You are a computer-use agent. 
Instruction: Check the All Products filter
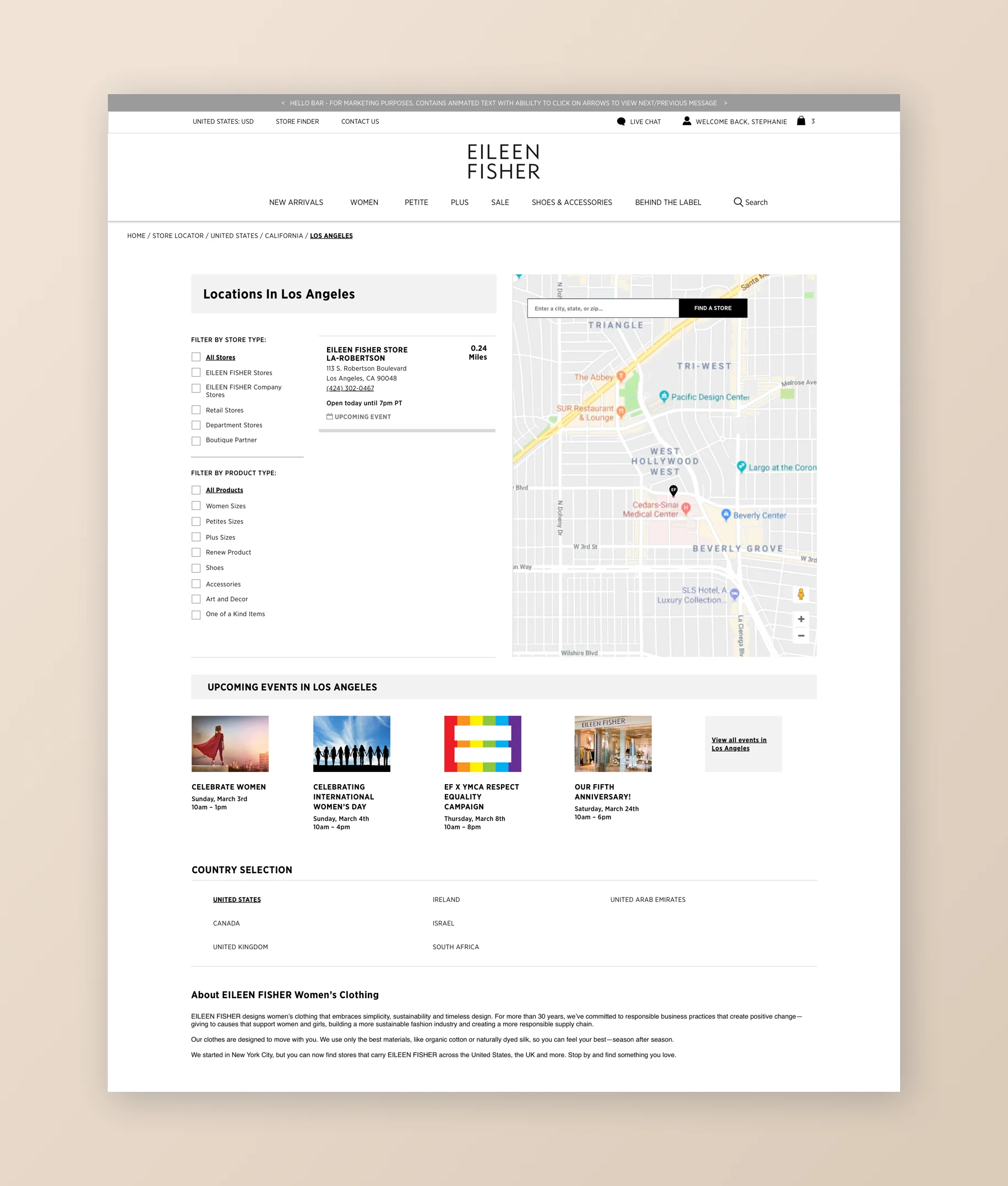(196, 491)
